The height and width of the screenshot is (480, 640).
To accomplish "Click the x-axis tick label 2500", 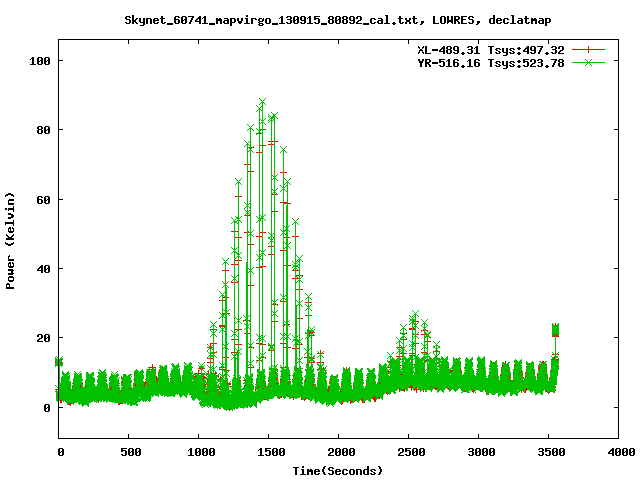I will (x=411, y=452).
